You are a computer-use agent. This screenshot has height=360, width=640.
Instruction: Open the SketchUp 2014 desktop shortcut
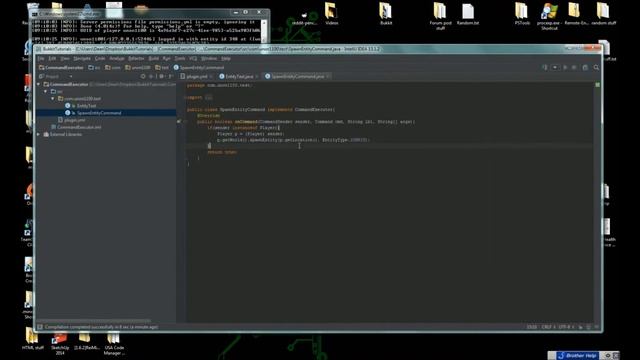(x=60, y=344)
